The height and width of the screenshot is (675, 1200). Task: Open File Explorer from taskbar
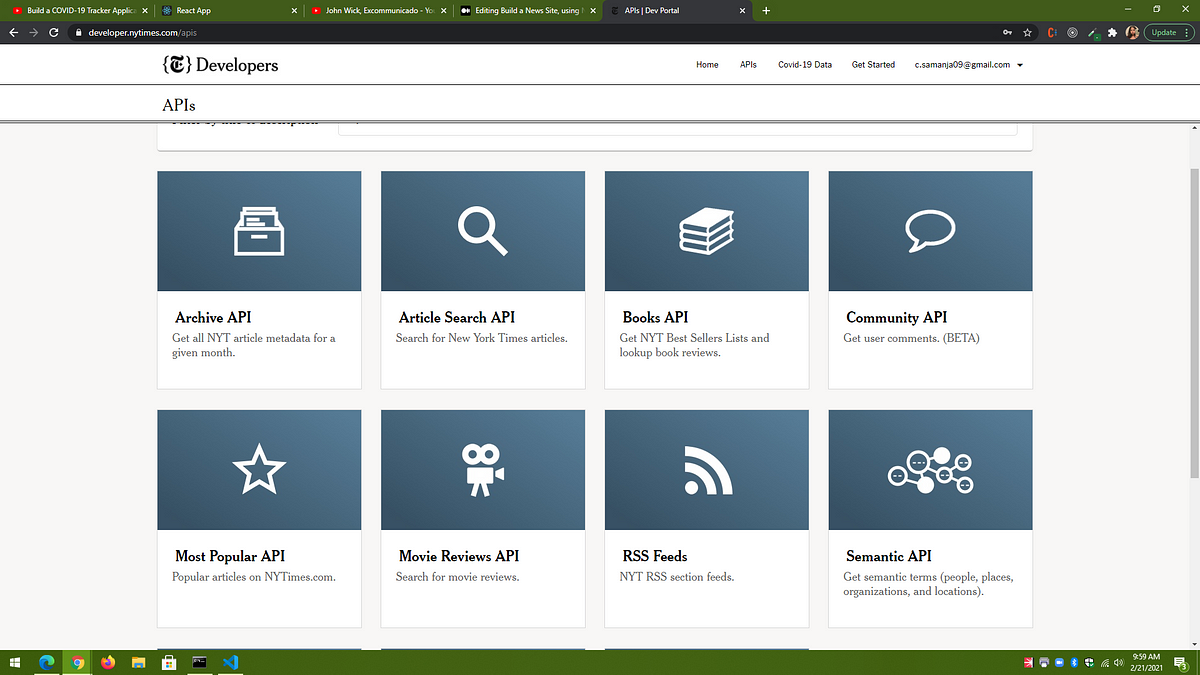pyautogui.click(x=138, y=662)
